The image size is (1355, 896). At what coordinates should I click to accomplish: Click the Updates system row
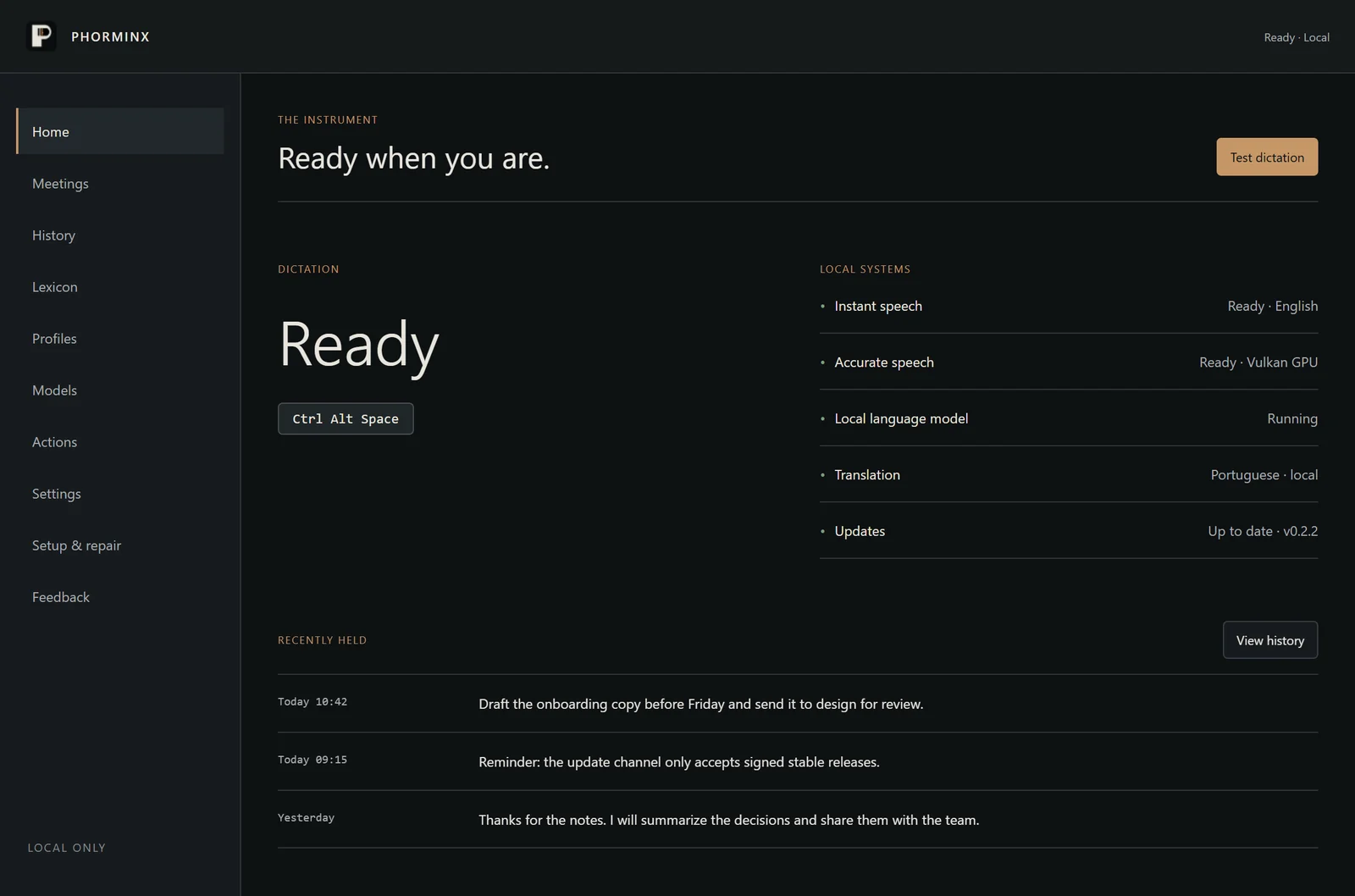tap(1069, 531)
